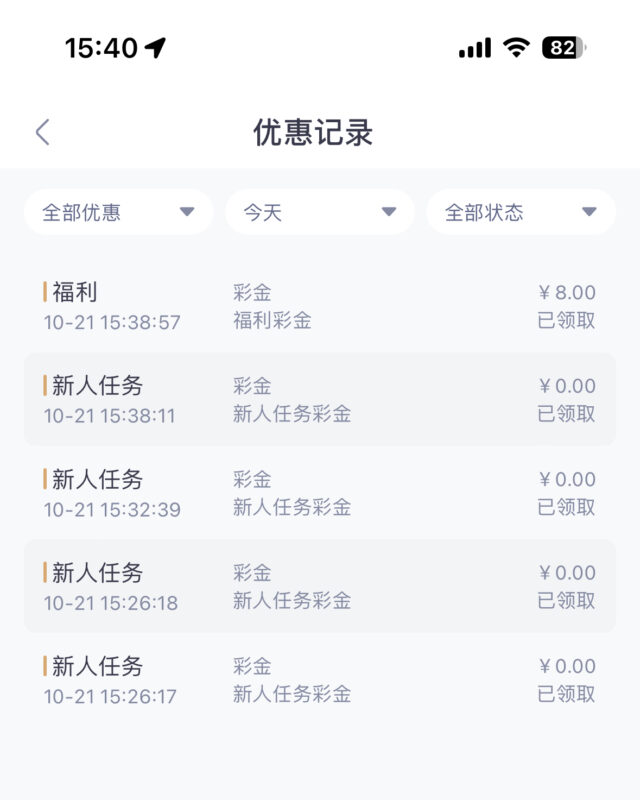640x800 pixels.
Task: Open the 全部状态 status dropdown
Action: 520,211
